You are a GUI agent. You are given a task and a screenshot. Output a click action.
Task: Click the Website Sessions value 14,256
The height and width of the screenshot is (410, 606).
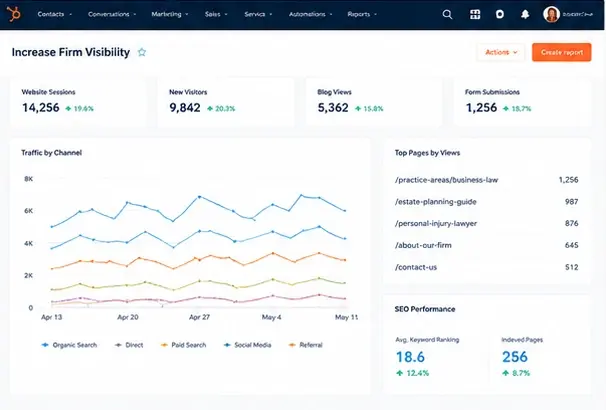(41, 108)
